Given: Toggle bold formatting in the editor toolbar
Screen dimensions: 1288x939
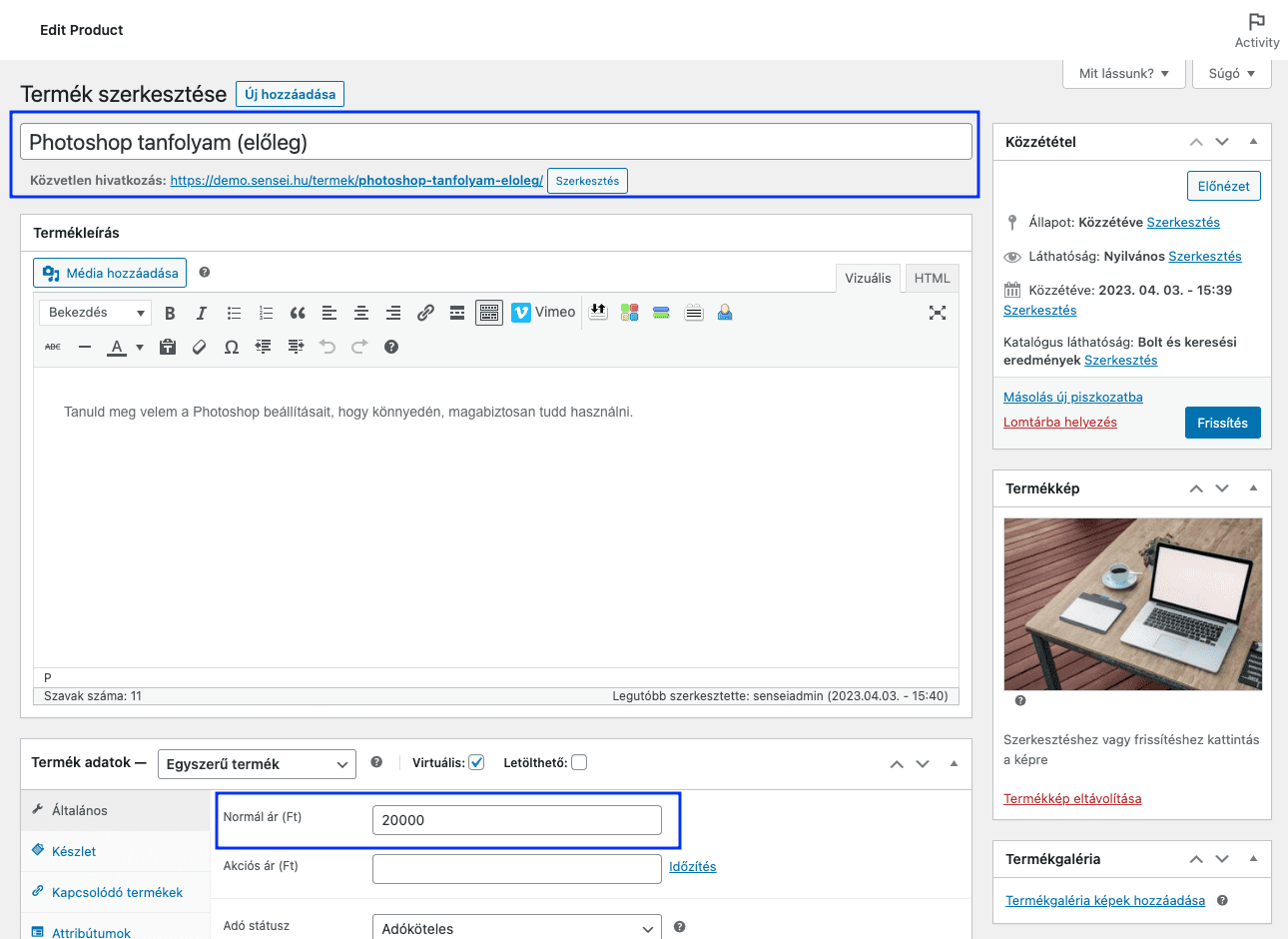Looking at the screenshot, I should point(170,313).
